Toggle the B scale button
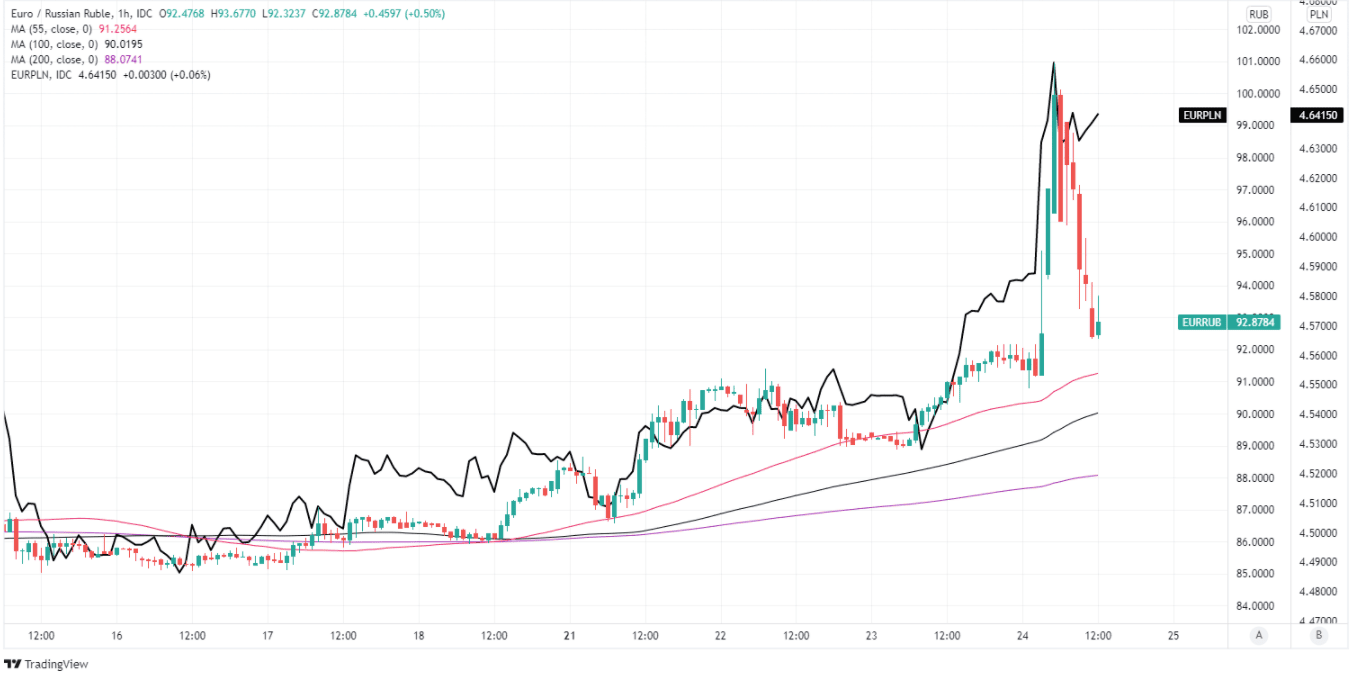The width and height of the screenshot is (1350, 677). click(1319, 634)
